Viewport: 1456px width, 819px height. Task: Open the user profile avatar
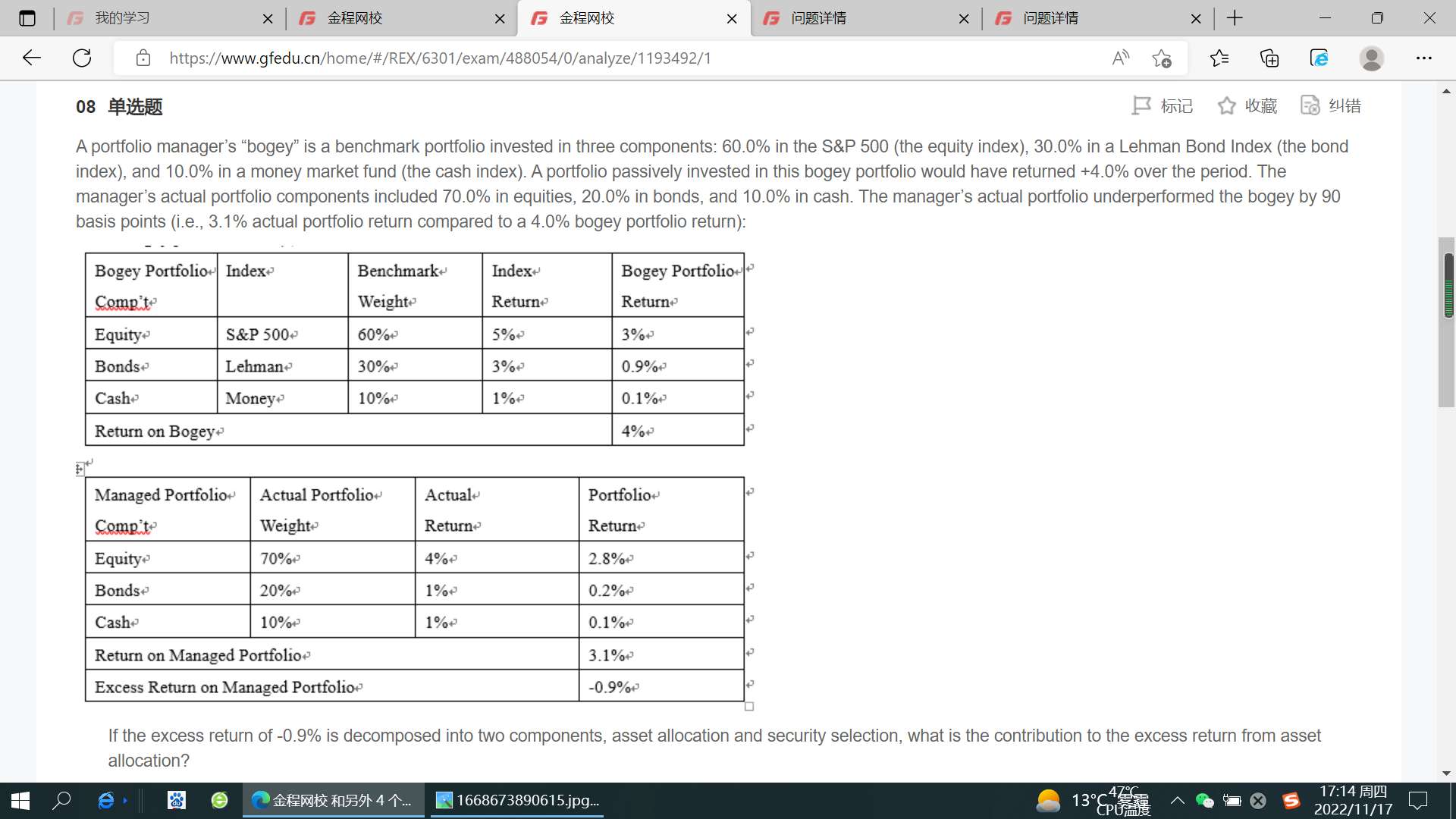(1371, 58)
